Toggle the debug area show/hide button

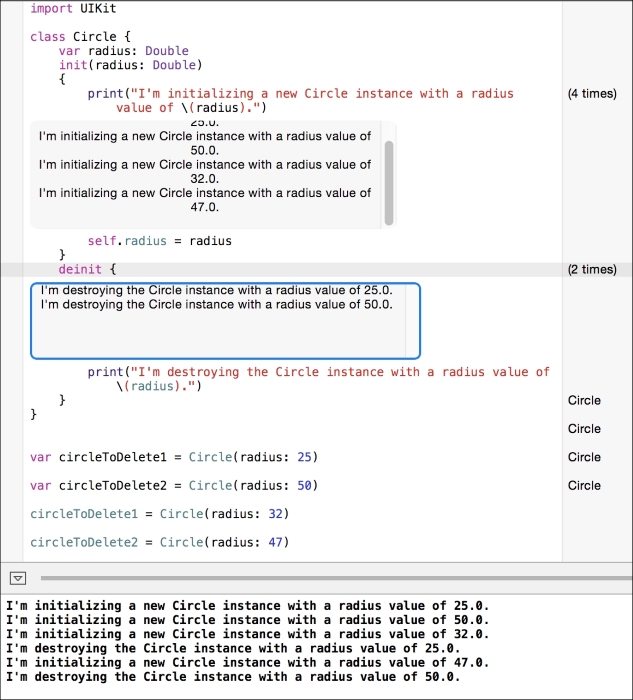click(18, 579)
